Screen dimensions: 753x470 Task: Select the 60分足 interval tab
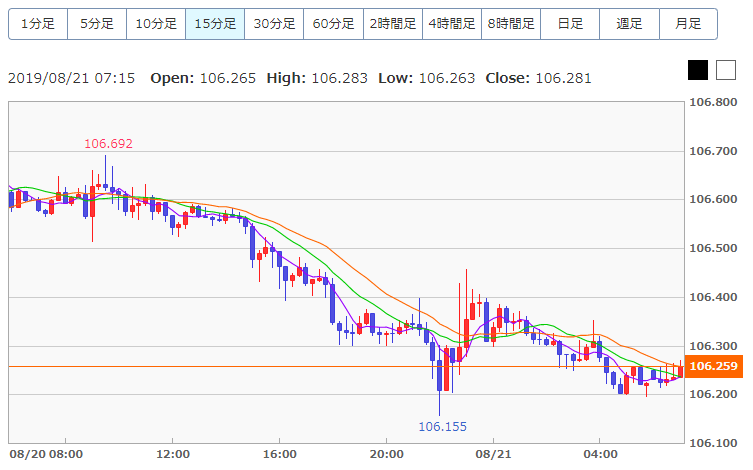(333, 24)
